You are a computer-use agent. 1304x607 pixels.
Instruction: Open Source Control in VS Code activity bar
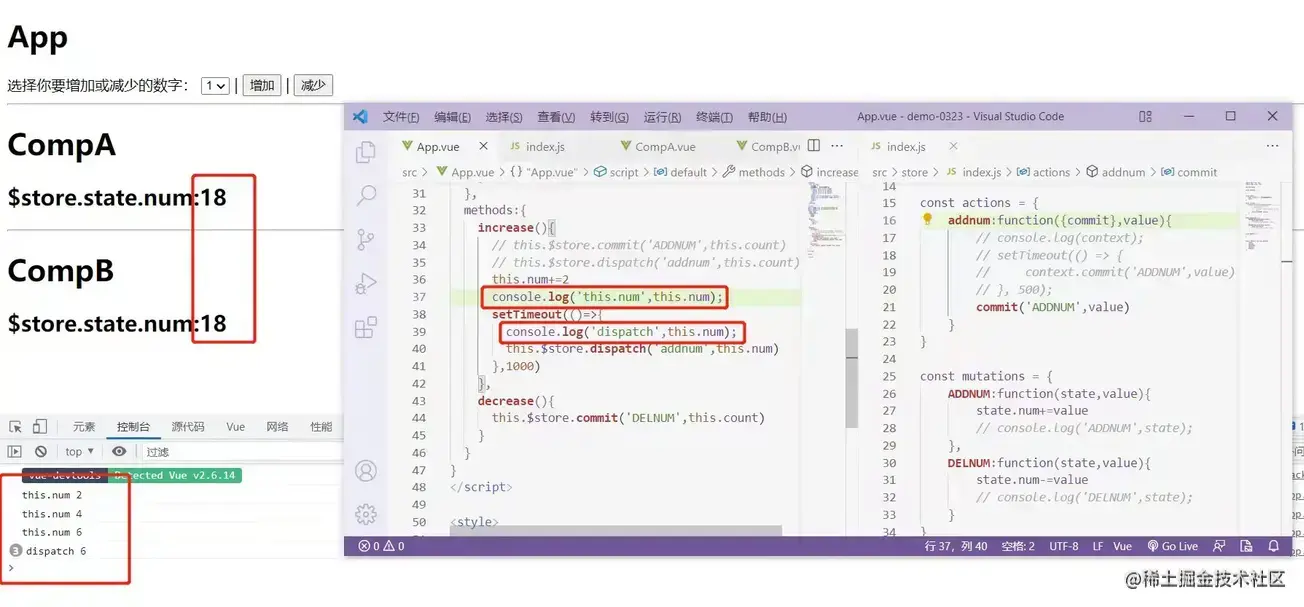(x=366, y=239)
